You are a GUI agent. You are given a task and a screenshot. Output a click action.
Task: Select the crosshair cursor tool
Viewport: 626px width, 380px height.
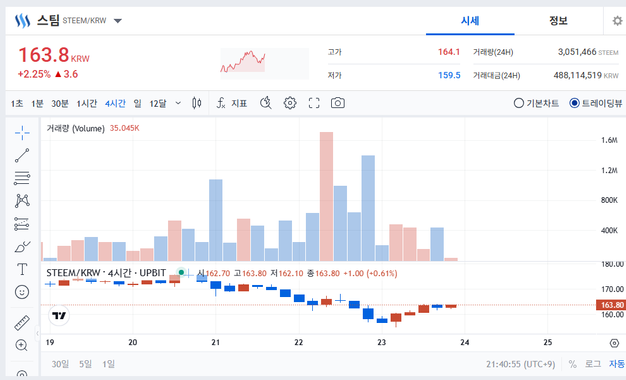click(22, 133)
